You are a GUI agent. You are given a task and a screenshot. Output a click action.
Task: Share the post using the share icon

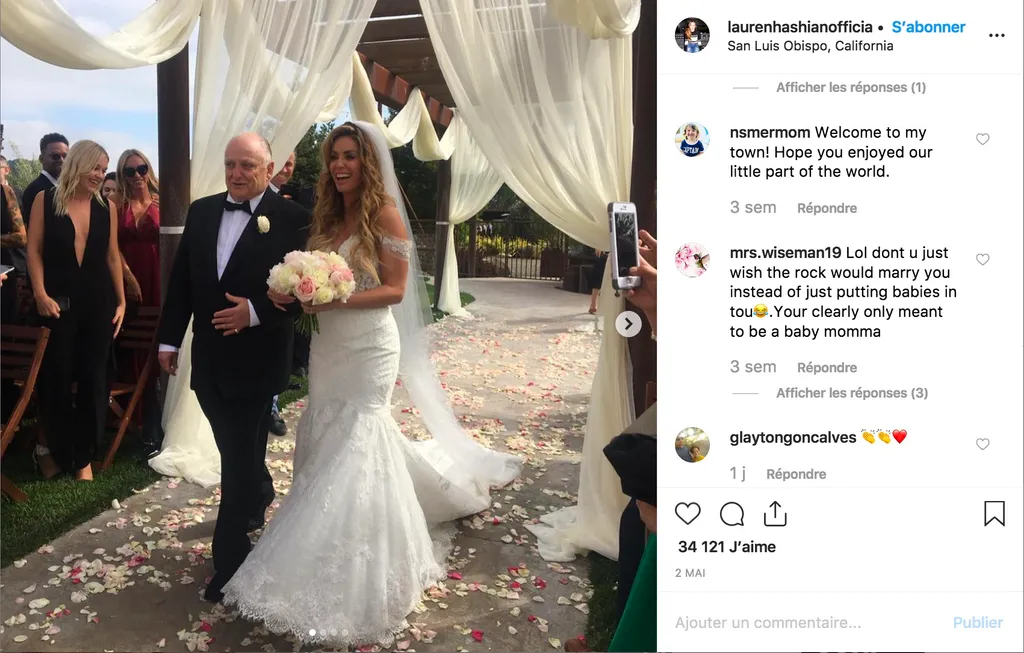point(775,513)
